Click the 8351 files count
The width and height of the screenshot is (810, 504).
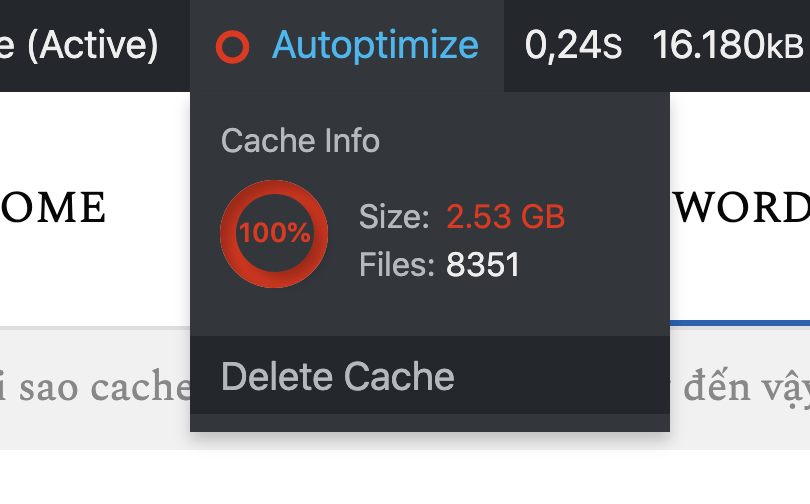pyautogui.click(x=482, y=264)
